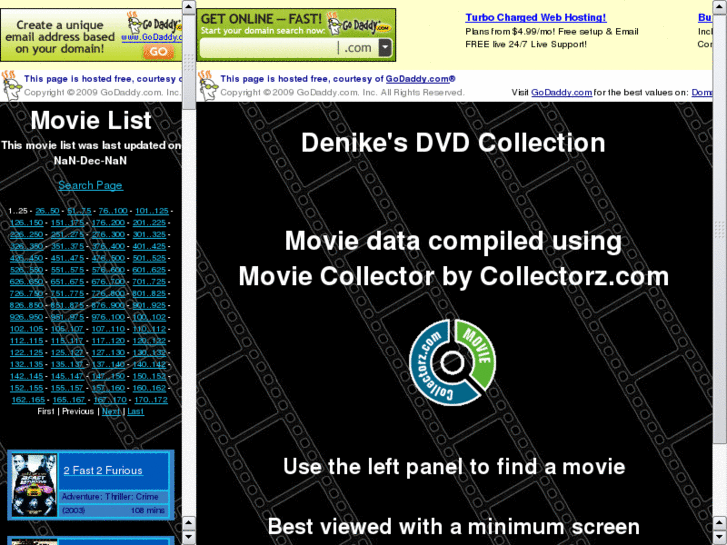Click the 'NaN-Dec-NaN' updated date text
Screen dimensions: 727x545
[x=90, y=160]
